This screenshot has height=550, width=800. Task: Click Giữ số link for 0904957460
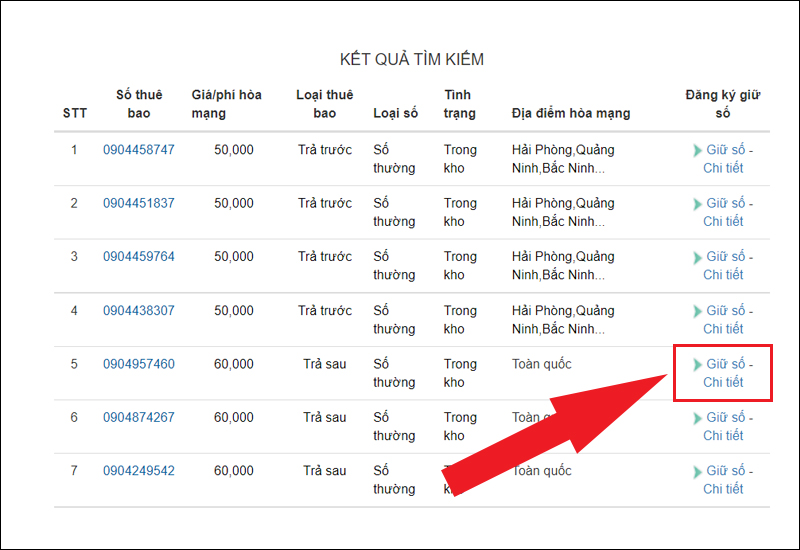726,364
